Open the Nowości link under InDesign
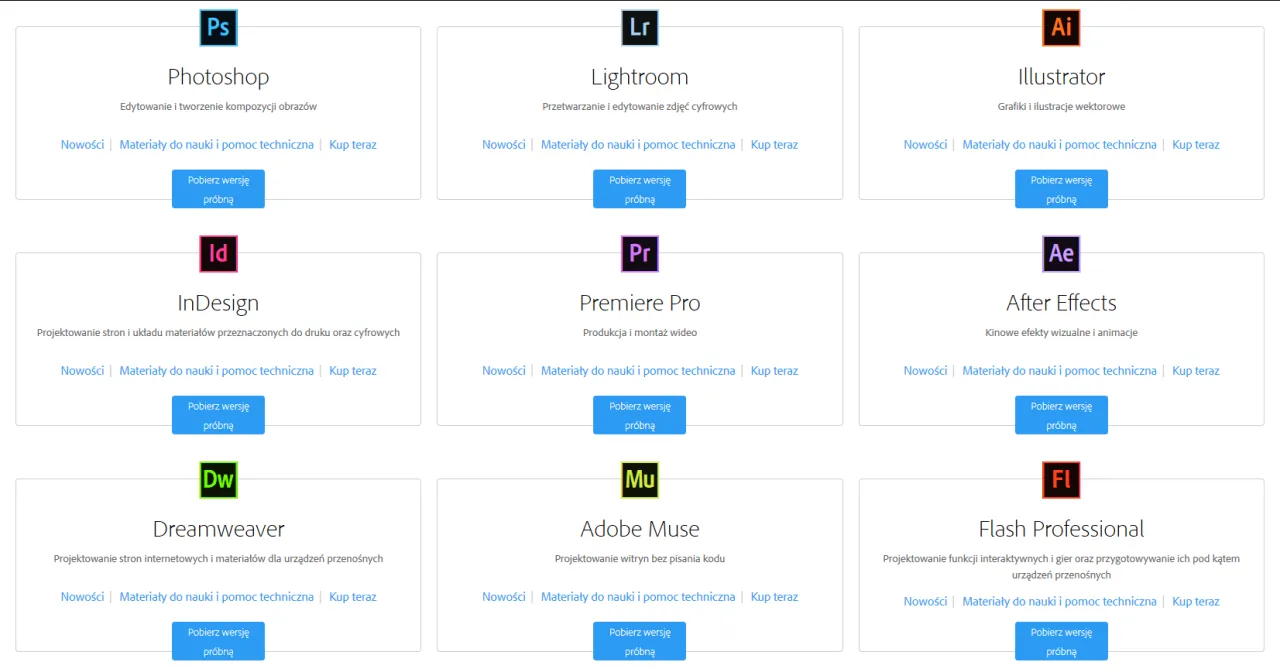The width and height of the screenshot is (1280, 669). coord(82,371)
